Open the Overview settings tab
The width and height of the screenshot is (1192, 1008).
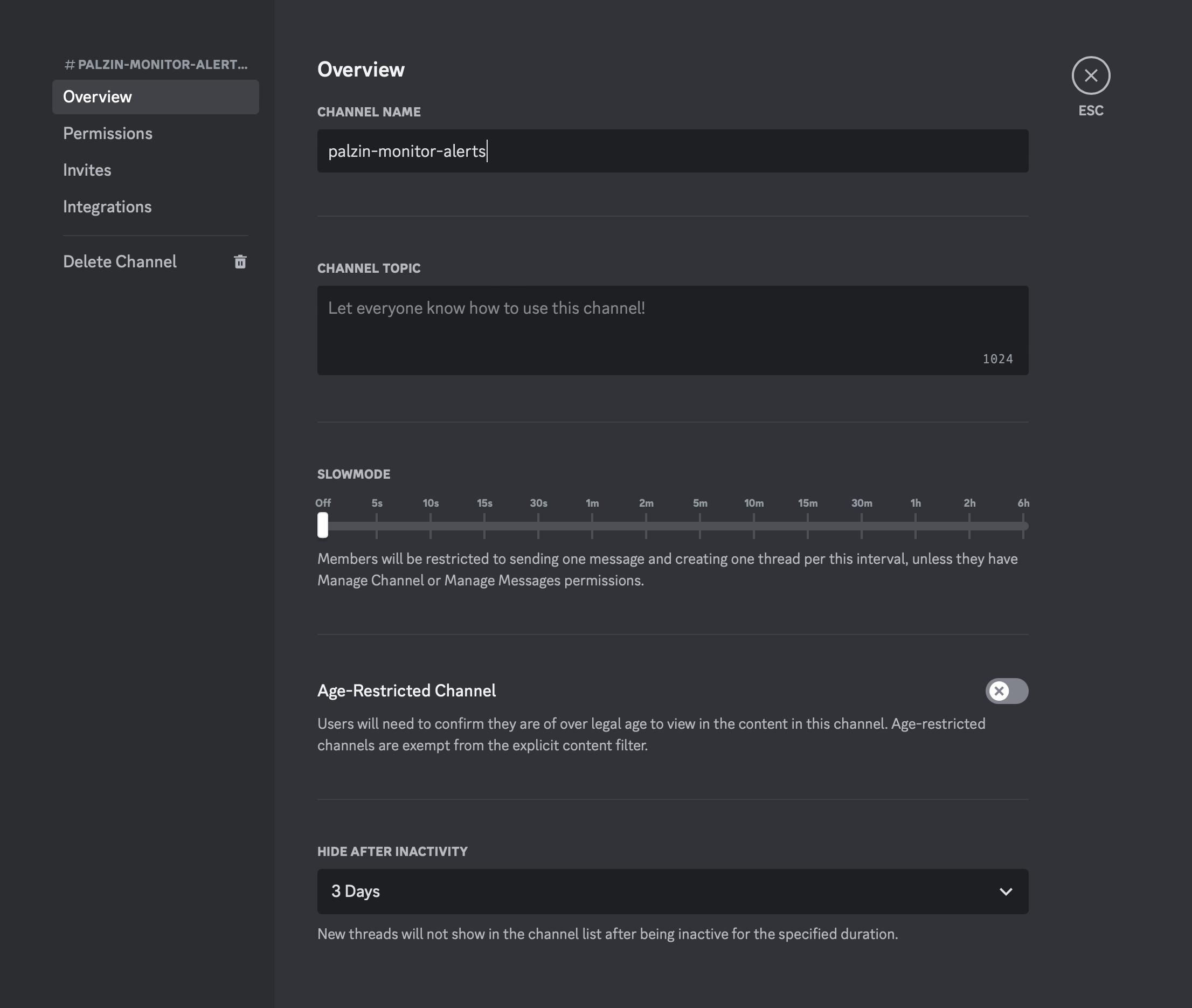[155, 97]
